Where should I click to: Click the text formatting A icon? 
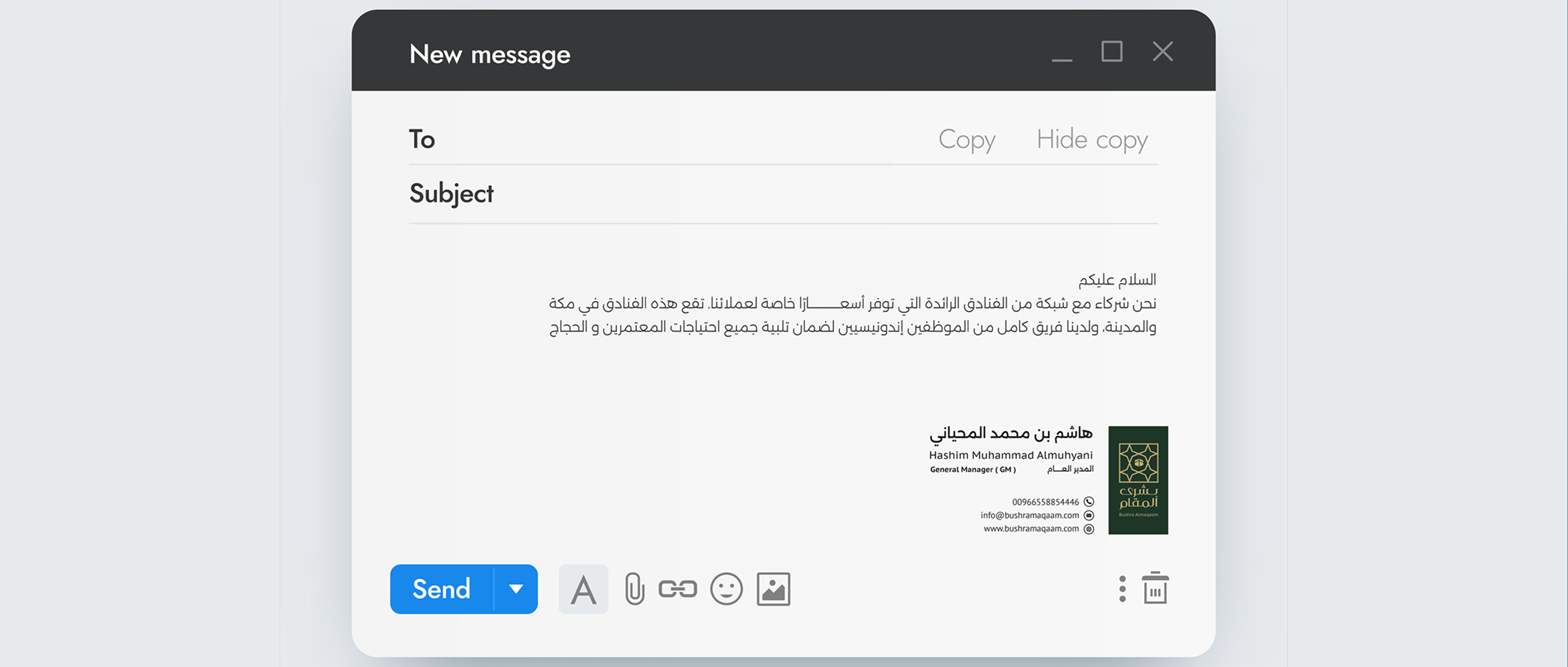[x=583, y=589]
